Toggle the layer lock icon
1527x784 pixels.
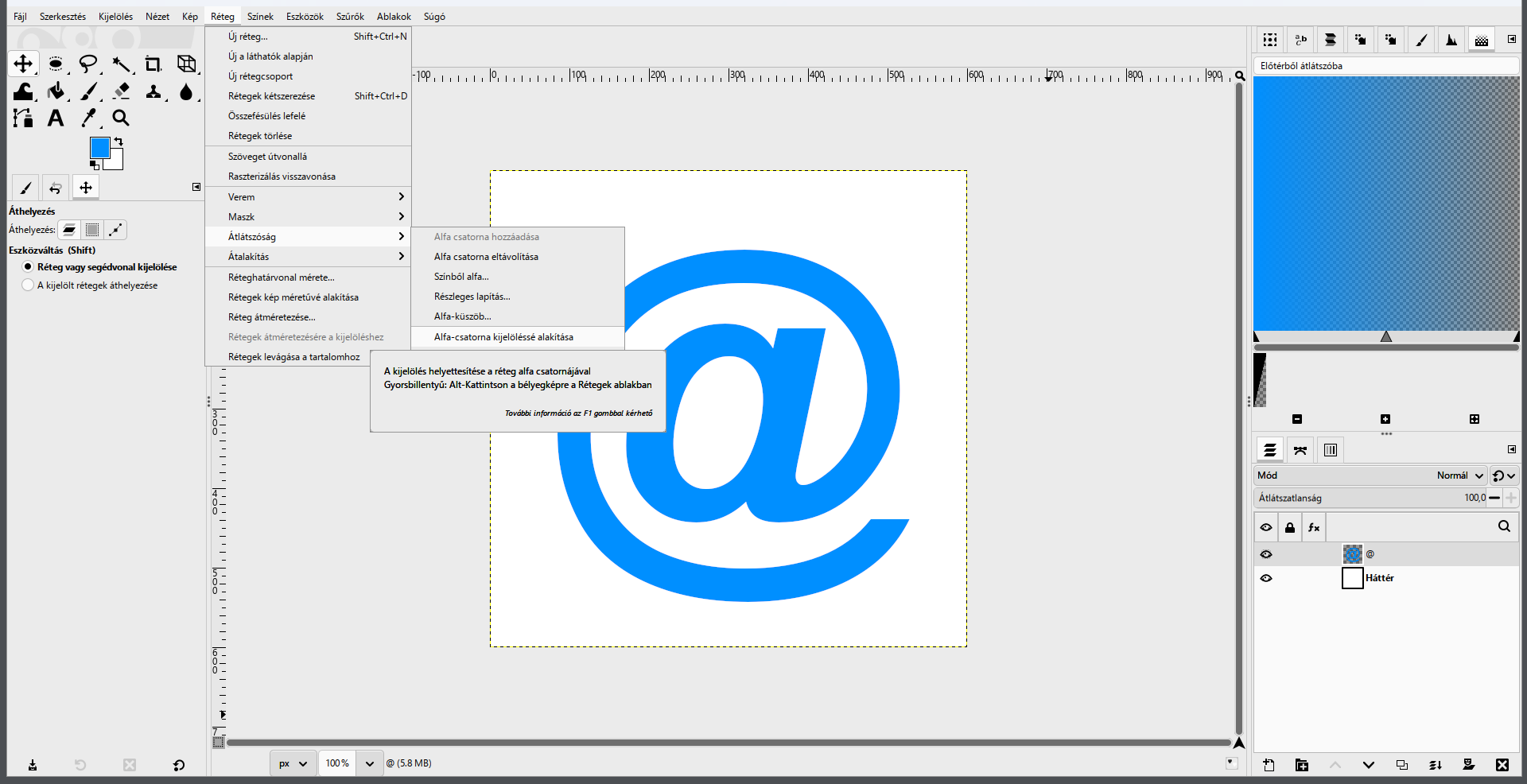tap(1290, 527)
